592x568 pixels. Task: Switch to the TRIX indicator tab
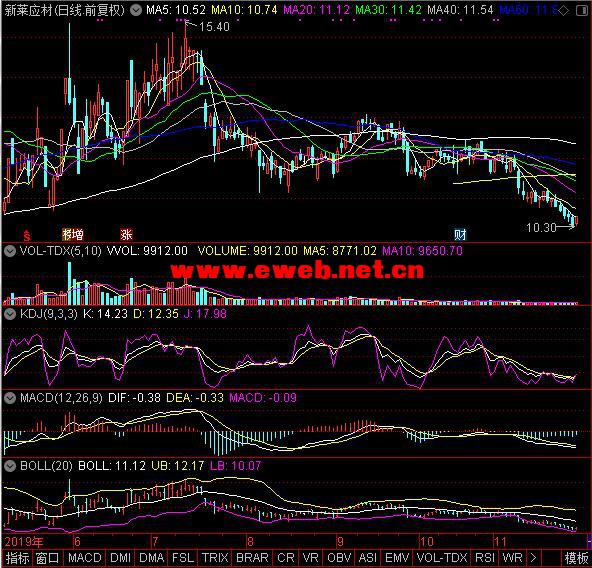coord(215,558)
